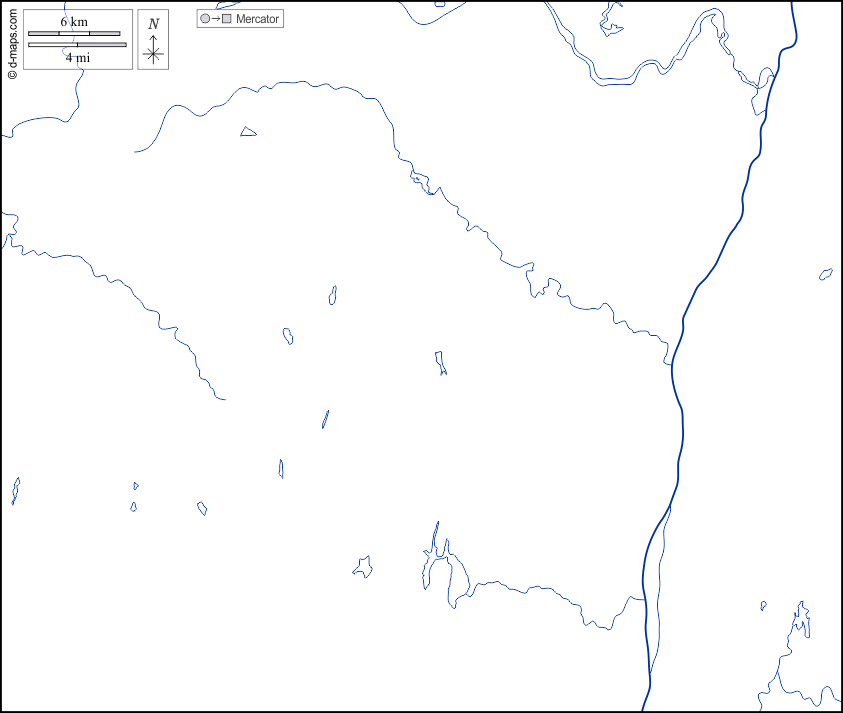Select the 4 mi scale bar

[x=77, y=45]
